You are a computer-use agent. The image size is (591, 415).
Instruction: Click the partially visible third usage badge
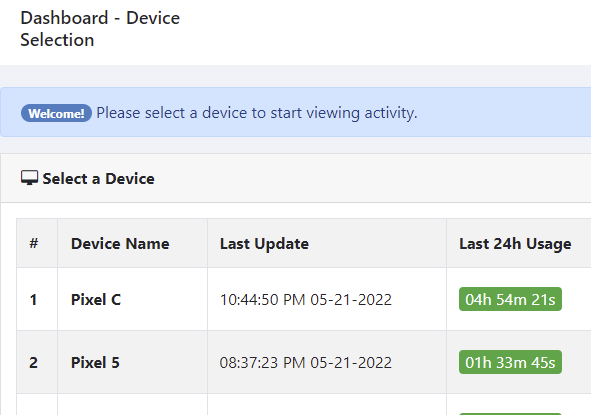510,414
